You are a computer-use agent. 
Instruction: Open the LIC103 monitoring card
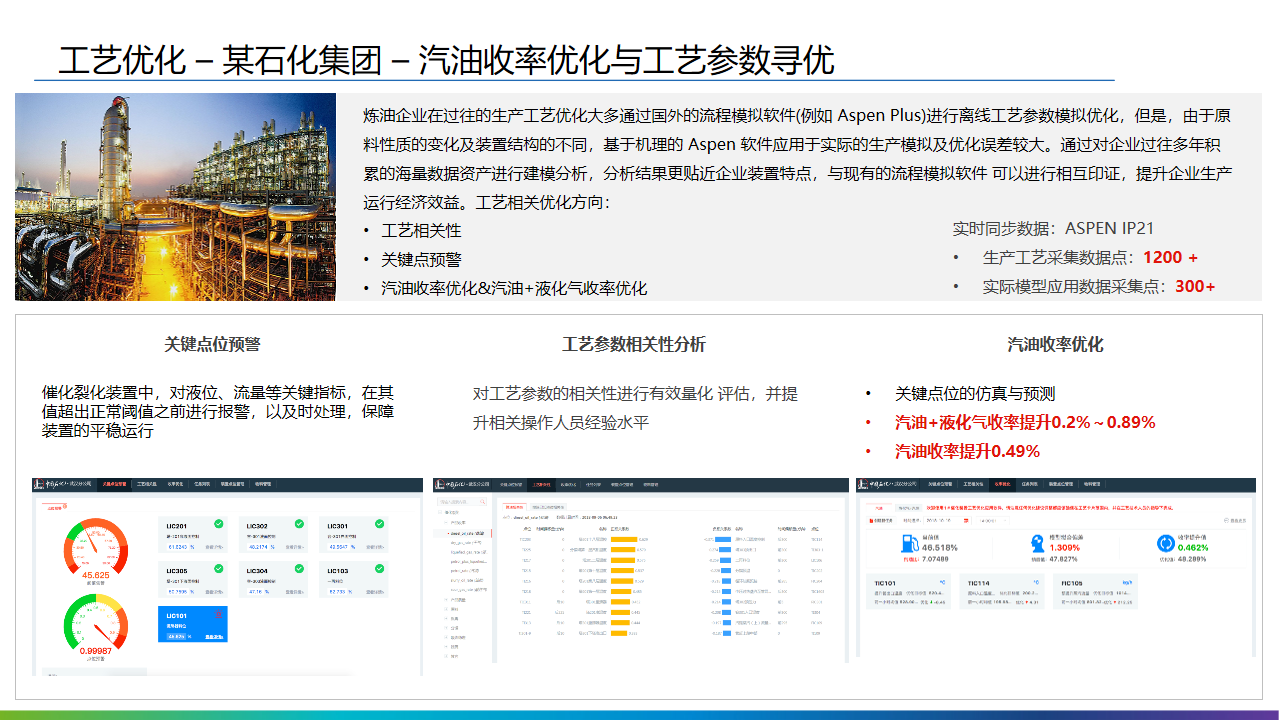pyautogui.click(x=353, y=579)
